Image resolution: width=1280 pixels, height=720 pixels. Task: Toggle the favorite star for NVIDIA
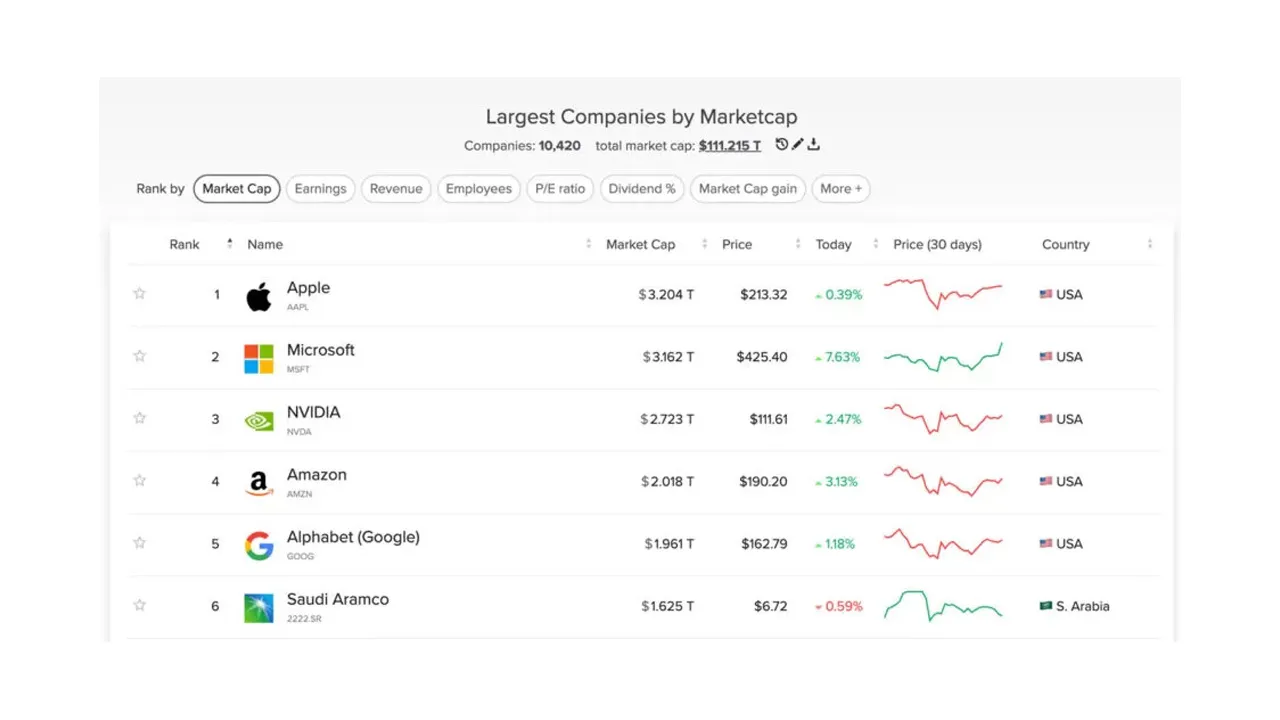click(140, 418)
